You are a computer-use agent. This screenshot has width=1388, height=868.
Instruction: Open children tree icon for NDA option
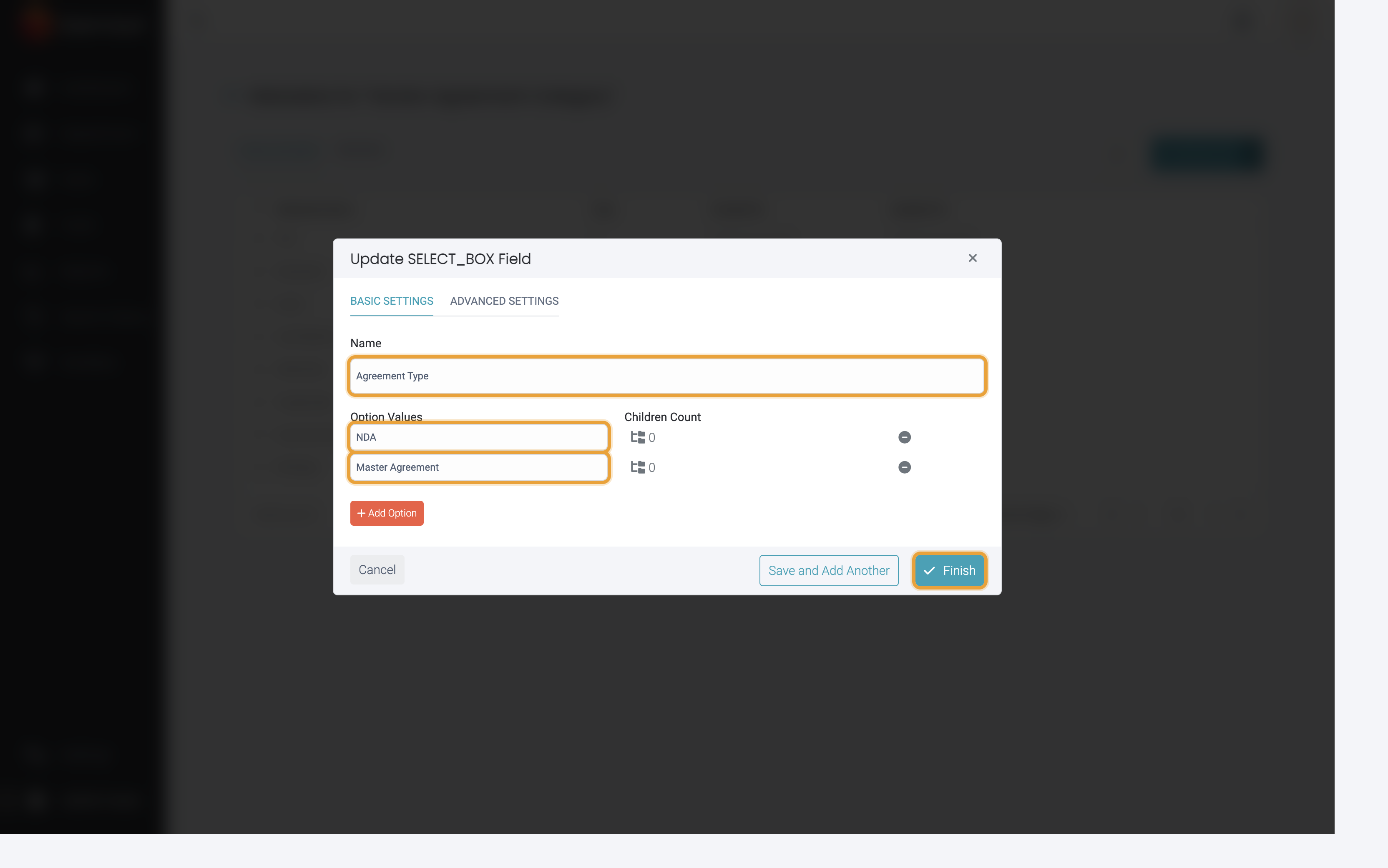(x=638, y=437)
